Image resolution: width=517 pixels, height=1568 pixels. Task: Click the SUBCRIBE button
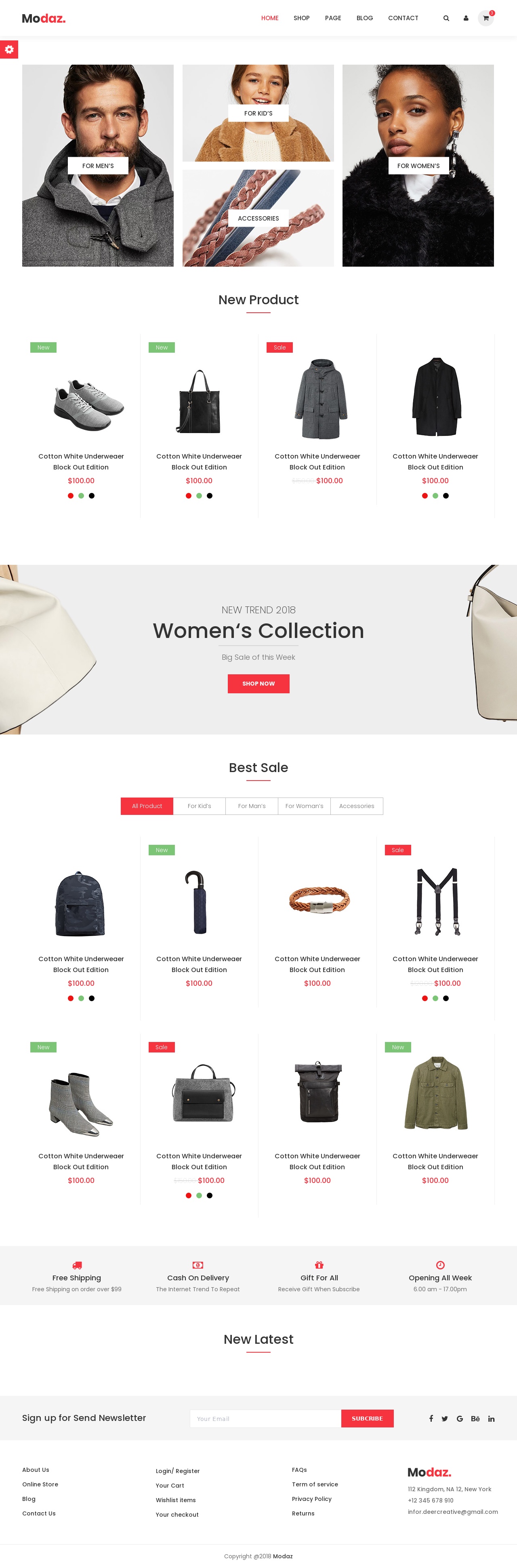click(x=368, y=1418)
